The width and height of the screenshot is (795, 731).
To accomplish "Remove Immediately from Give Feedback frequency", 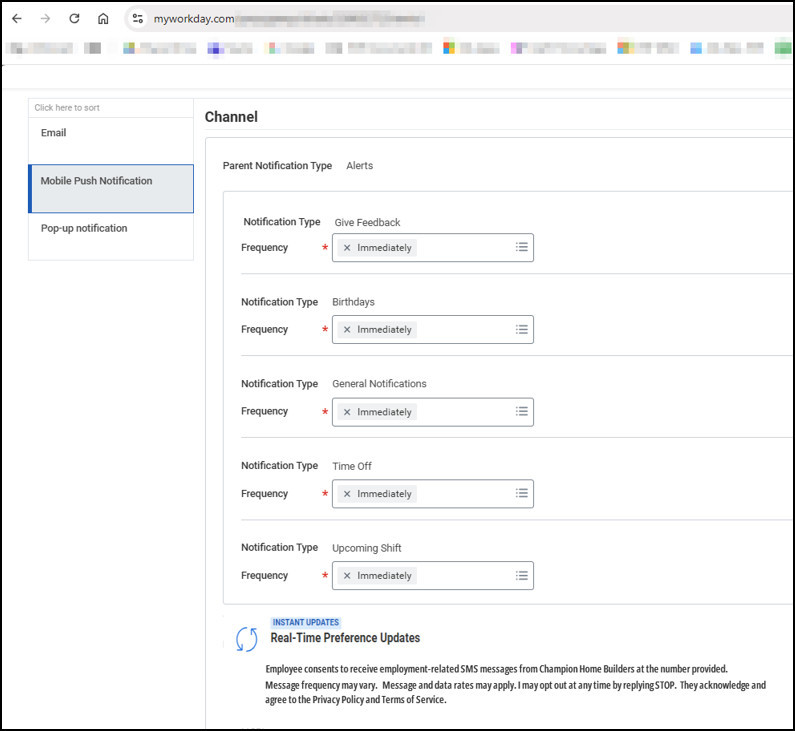I will point(347,248).
